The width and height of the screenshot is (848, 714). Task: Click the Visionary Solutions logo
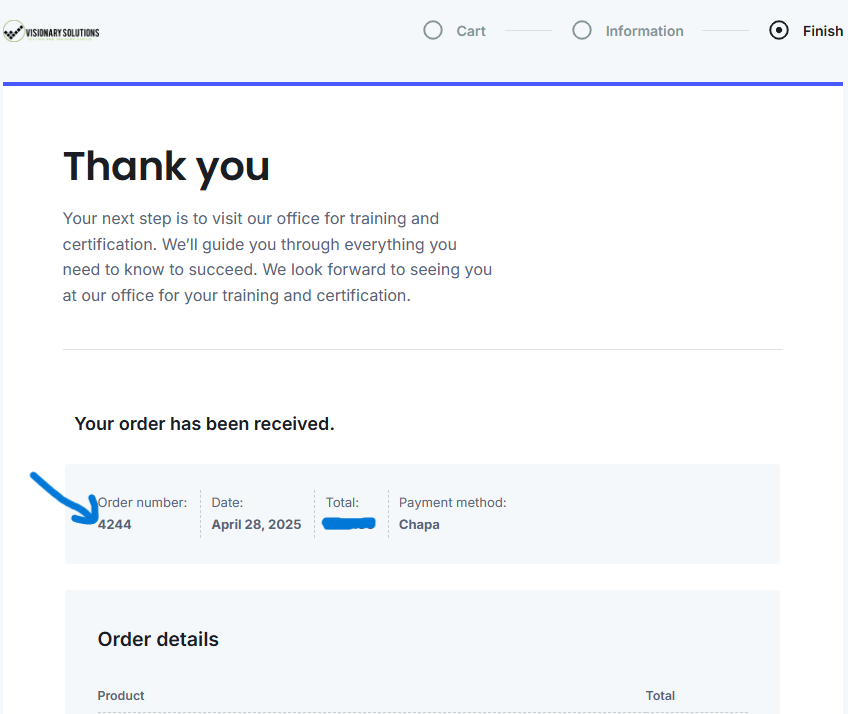[x=51, y=32]
